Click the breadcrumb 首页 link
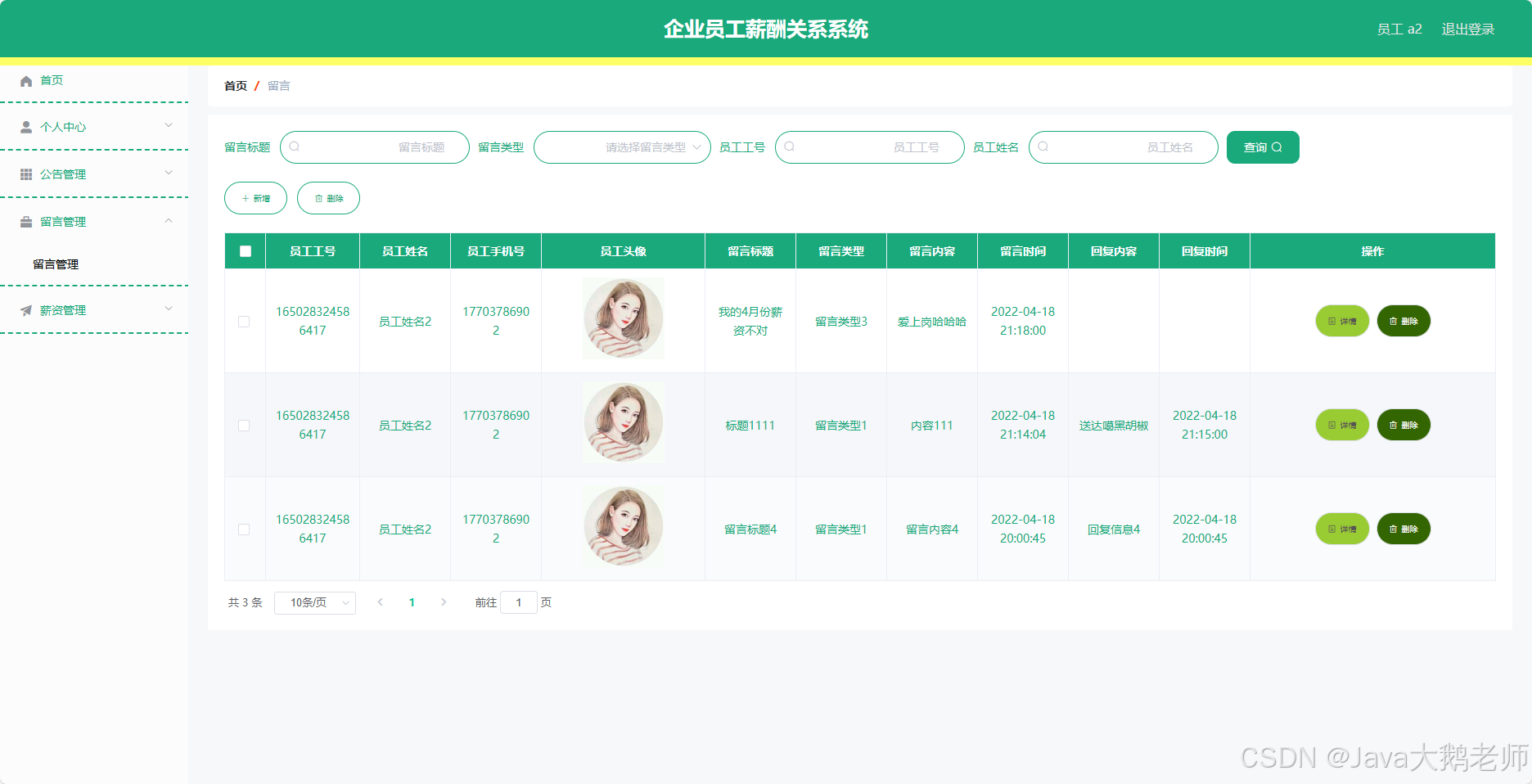 (235, 85)
